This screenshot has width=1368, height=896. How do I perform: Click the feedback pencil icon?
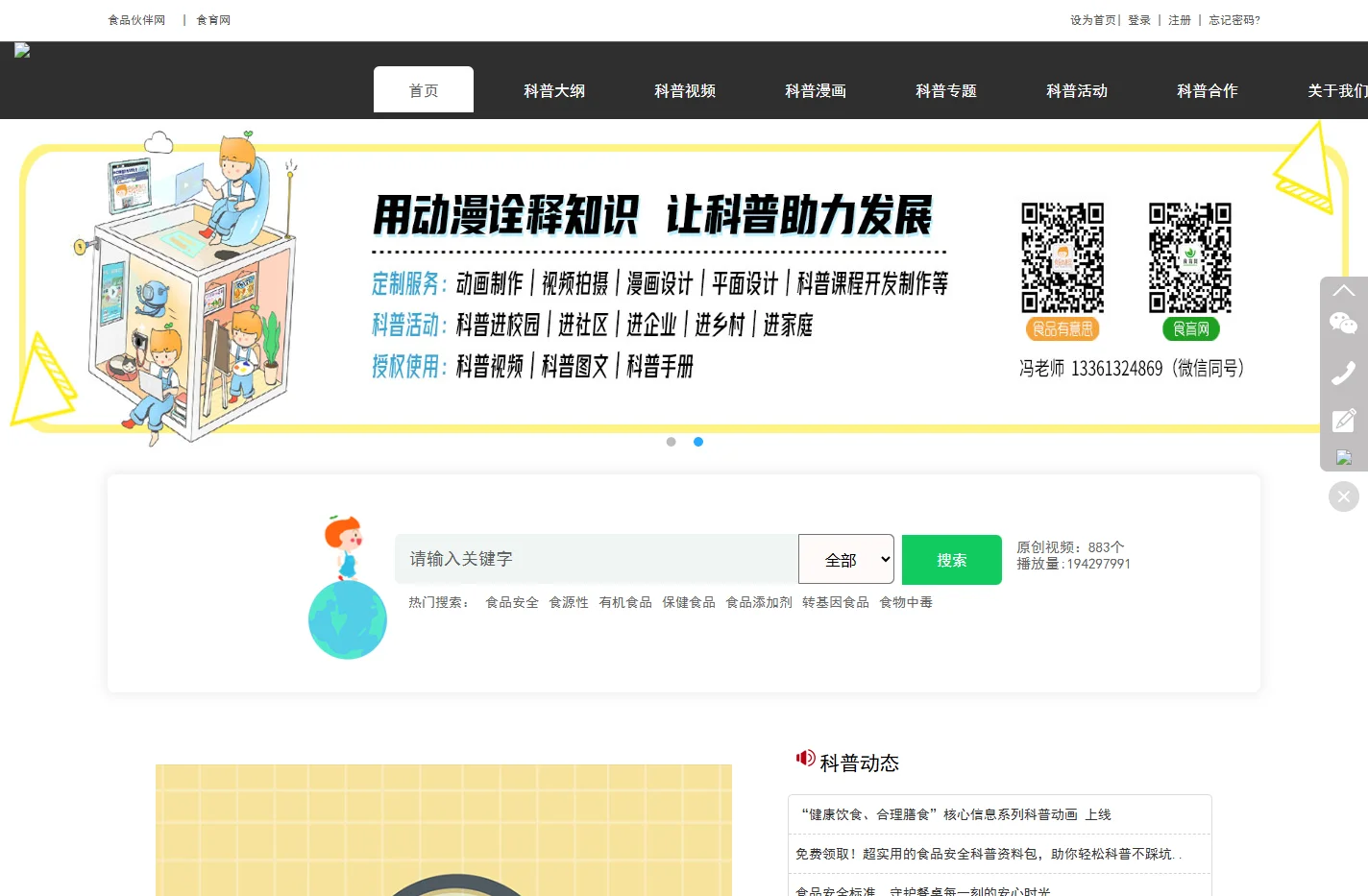click(x=1344, y=420)
